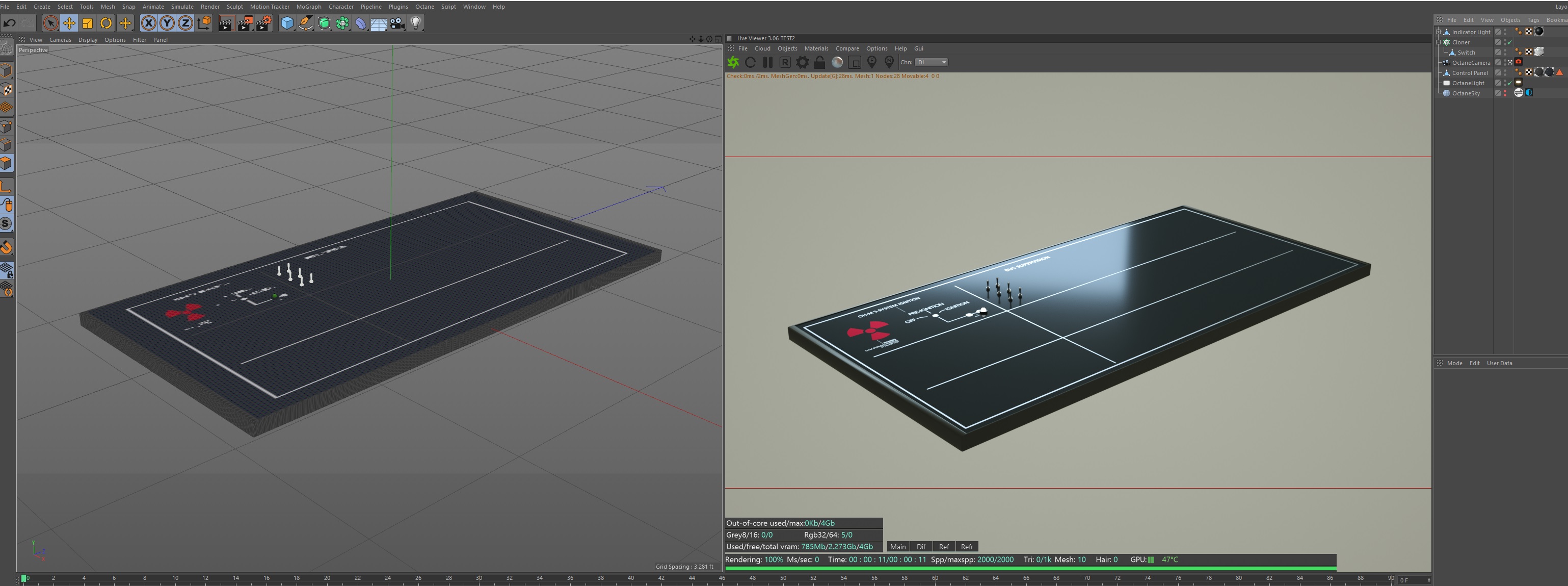Open Octane settings gear icon
The image size is (1568, 586).
pyautogui.click(x=802, y=62)
